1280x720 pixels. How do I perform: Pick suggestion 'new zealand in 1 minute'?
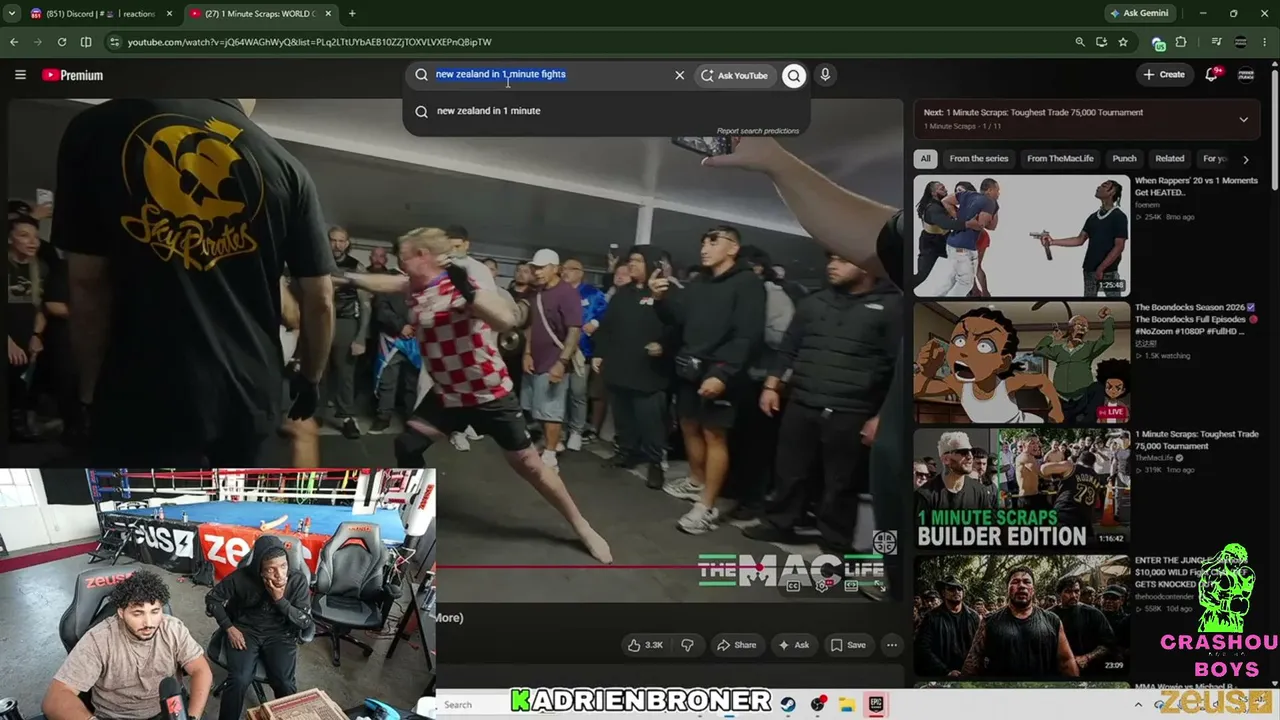point(606,111)
